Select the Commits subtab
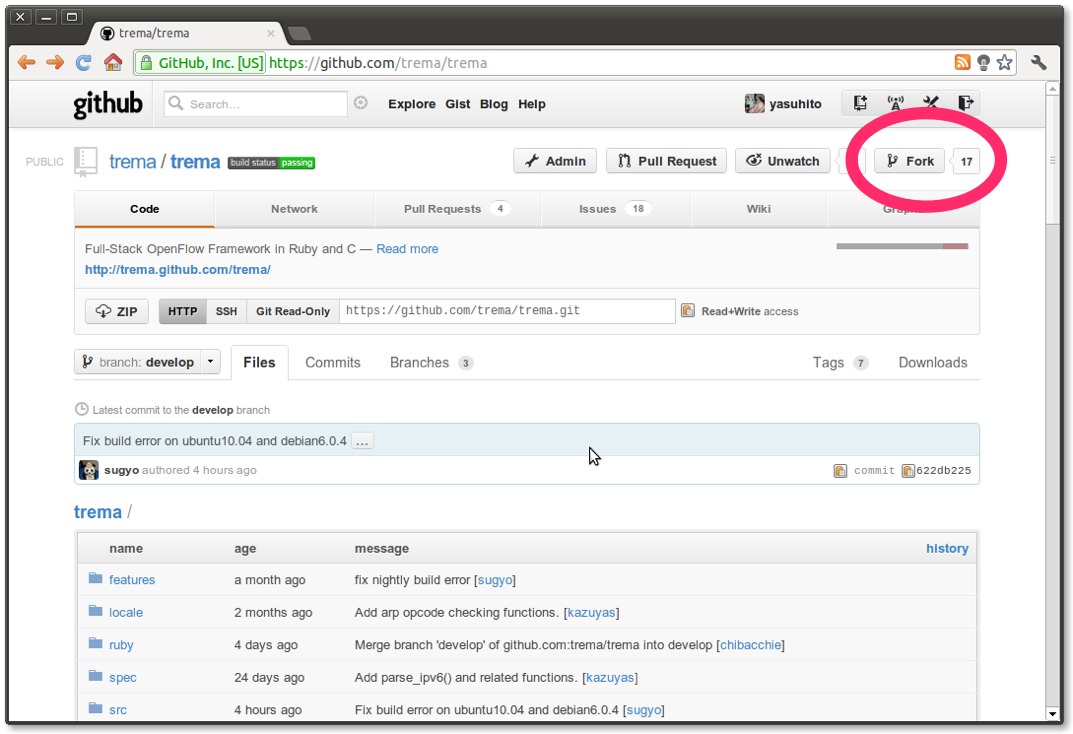1073x734 pixels. 333,363
